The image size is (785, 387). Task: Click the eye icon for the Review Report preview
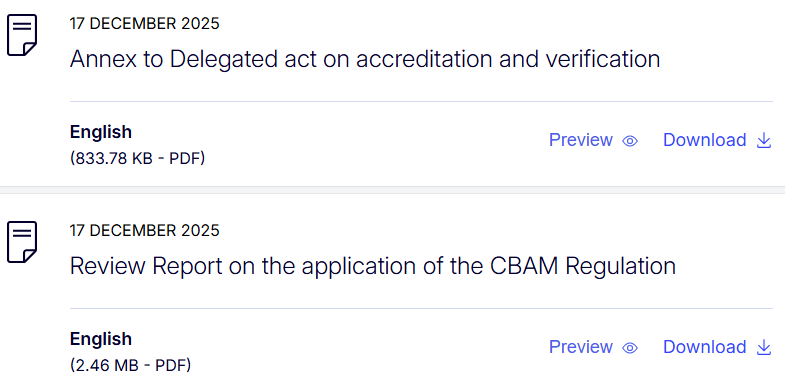pos(630,348)
